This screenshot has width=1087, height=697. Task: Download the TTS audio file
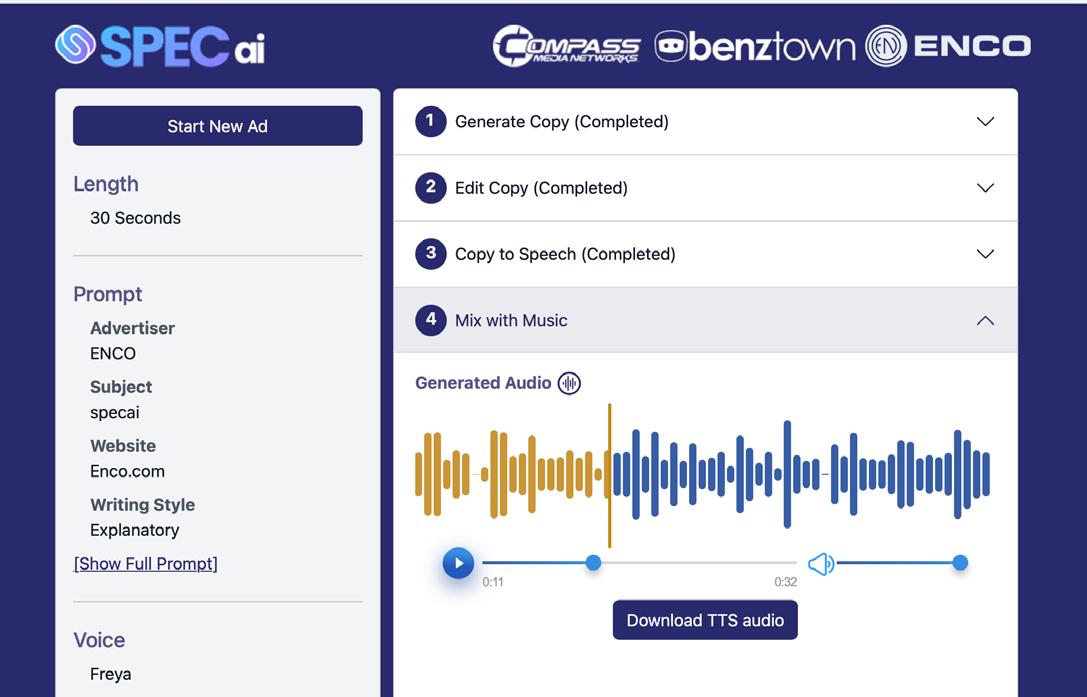point(705,620)
